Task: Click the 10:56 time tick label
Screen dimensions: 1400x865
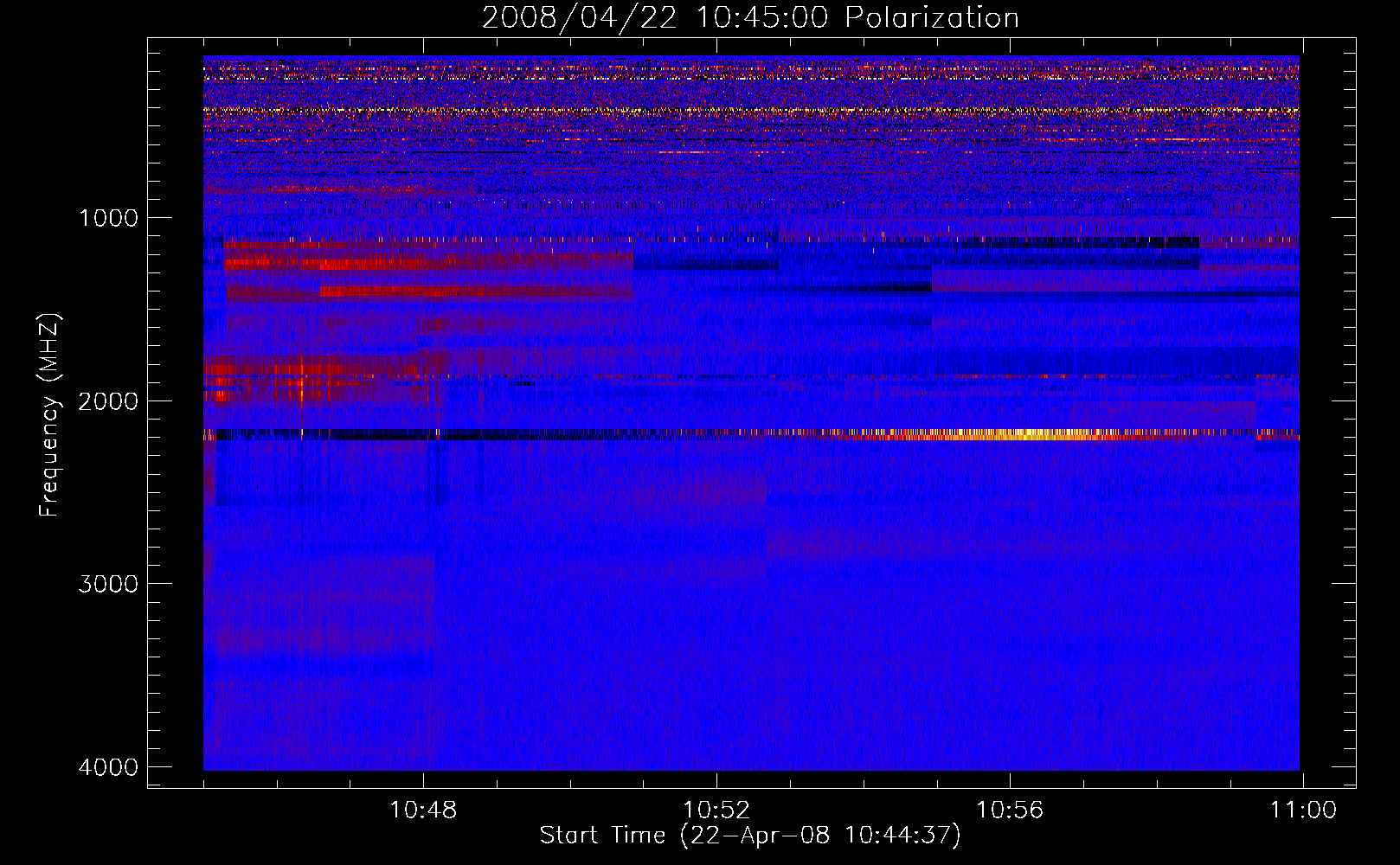Action: [x=1010, y=811]
